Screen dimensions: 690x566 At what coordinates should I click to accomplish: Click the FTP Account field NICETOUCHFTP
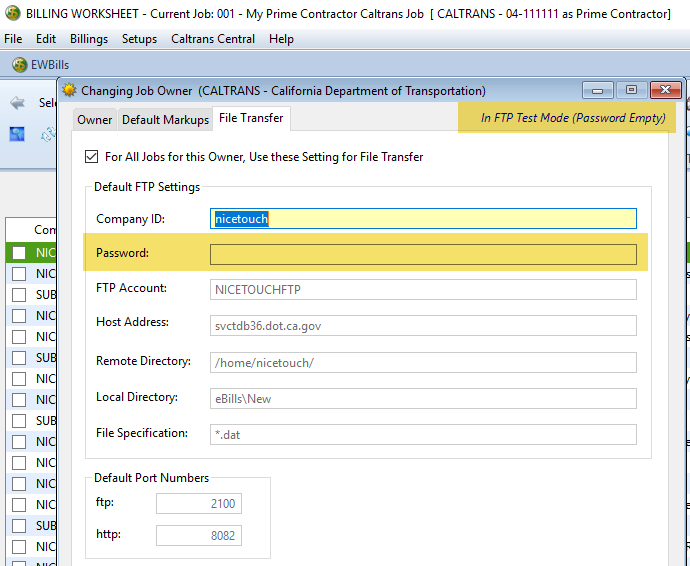click(x=423, y=290)
